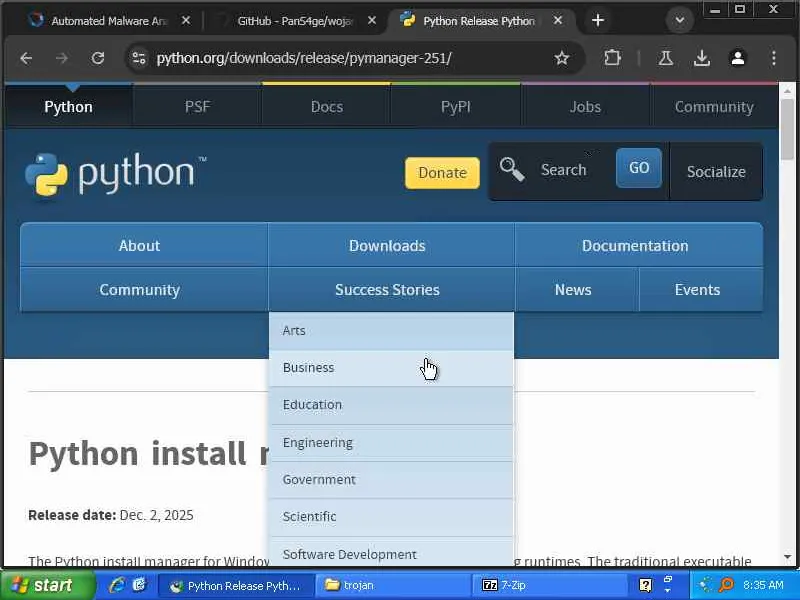Open Chrome Labs flask icon
Screen dimensions: 800x600
[x=665, y=58]
